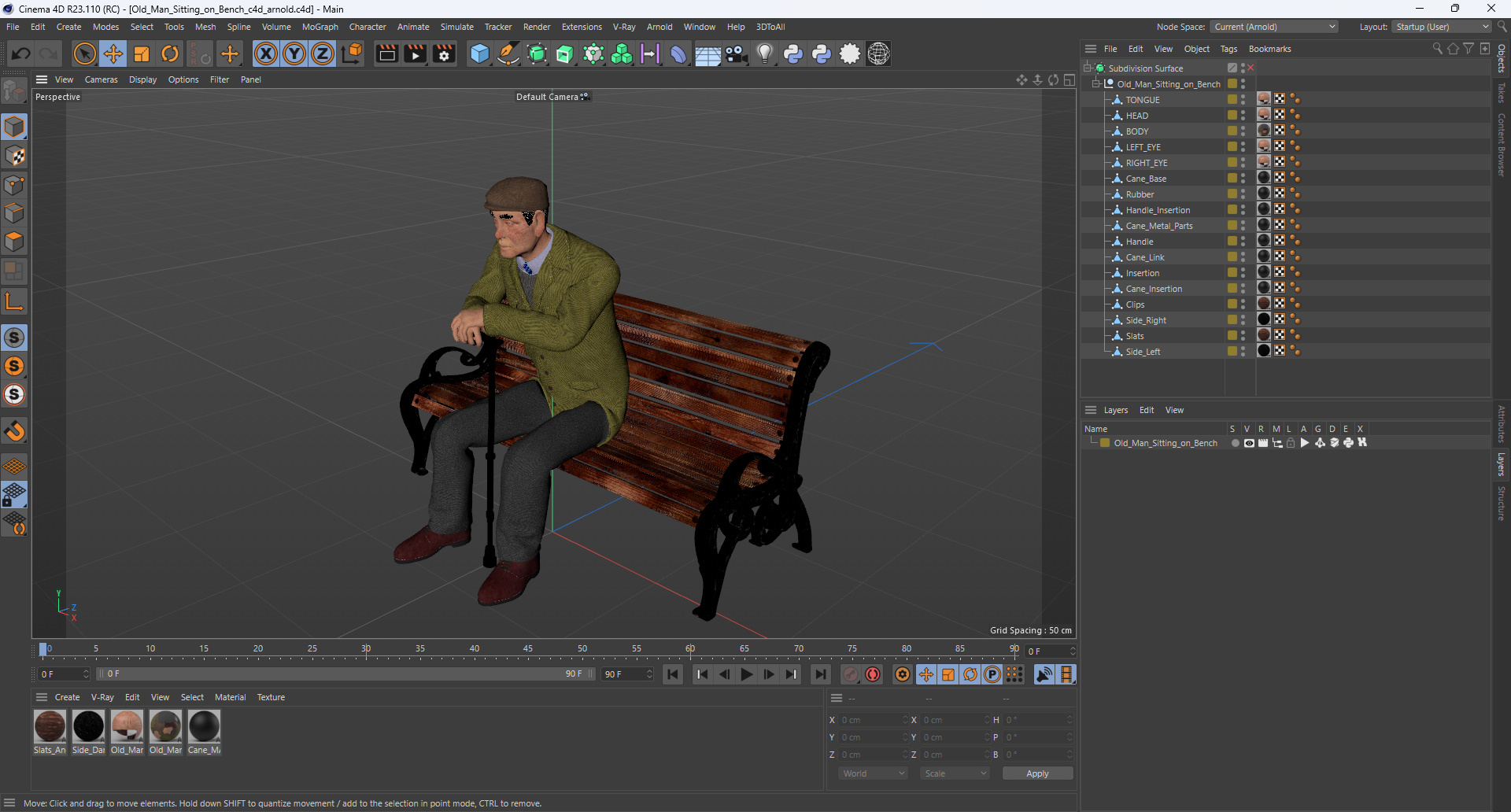Viewport: 1511px width, 812px height.
Task: Select the Live Selection tool
Action: [84, 54]
